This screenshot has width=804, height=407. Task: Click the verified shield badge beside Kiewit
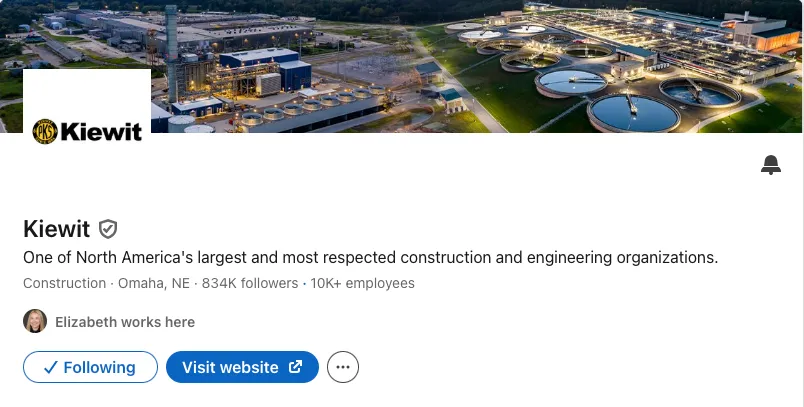pos(108,229)
